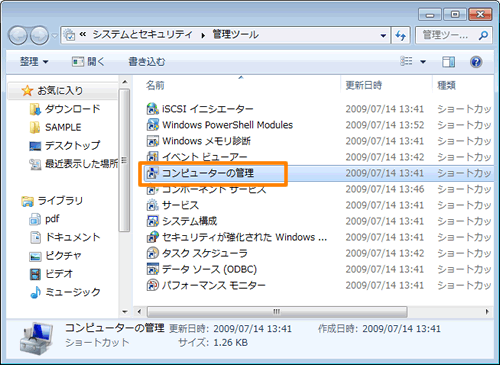
Task: Click the iSCSI イニシエーター shortcut icon
Action: (x=152, y=109)
